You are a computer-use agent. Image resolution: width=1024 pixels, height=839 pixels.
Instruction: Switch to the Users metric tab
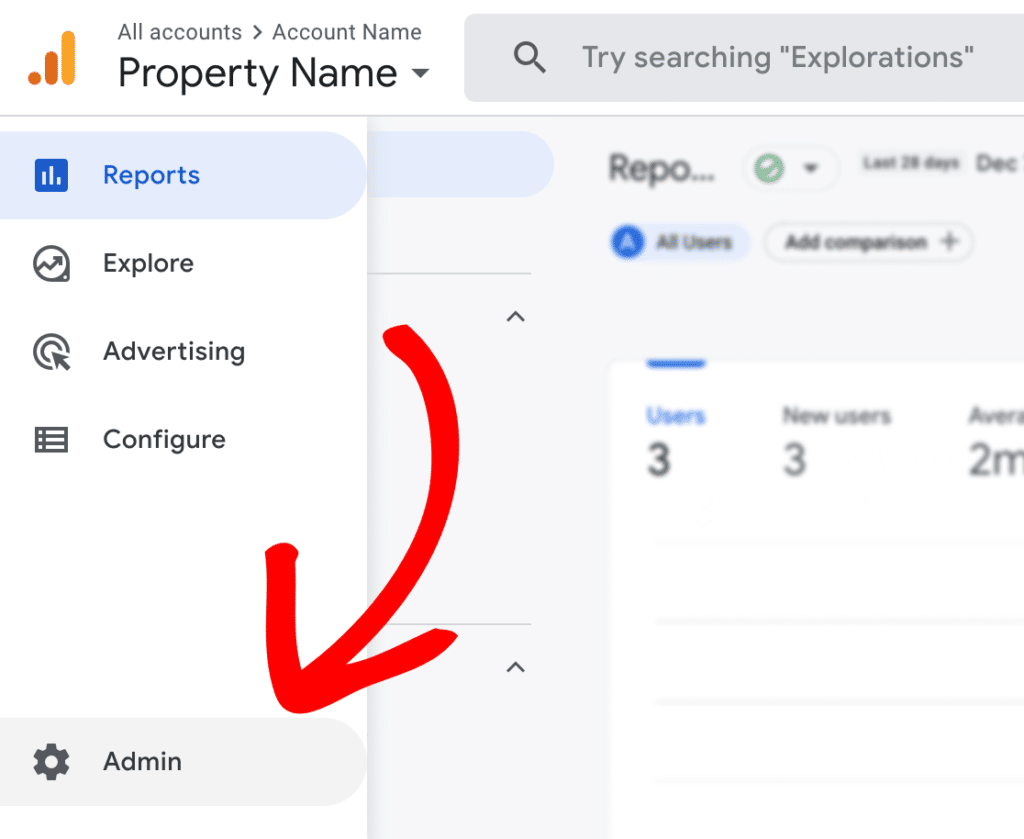pyautogui.click(x=676, y=416)
